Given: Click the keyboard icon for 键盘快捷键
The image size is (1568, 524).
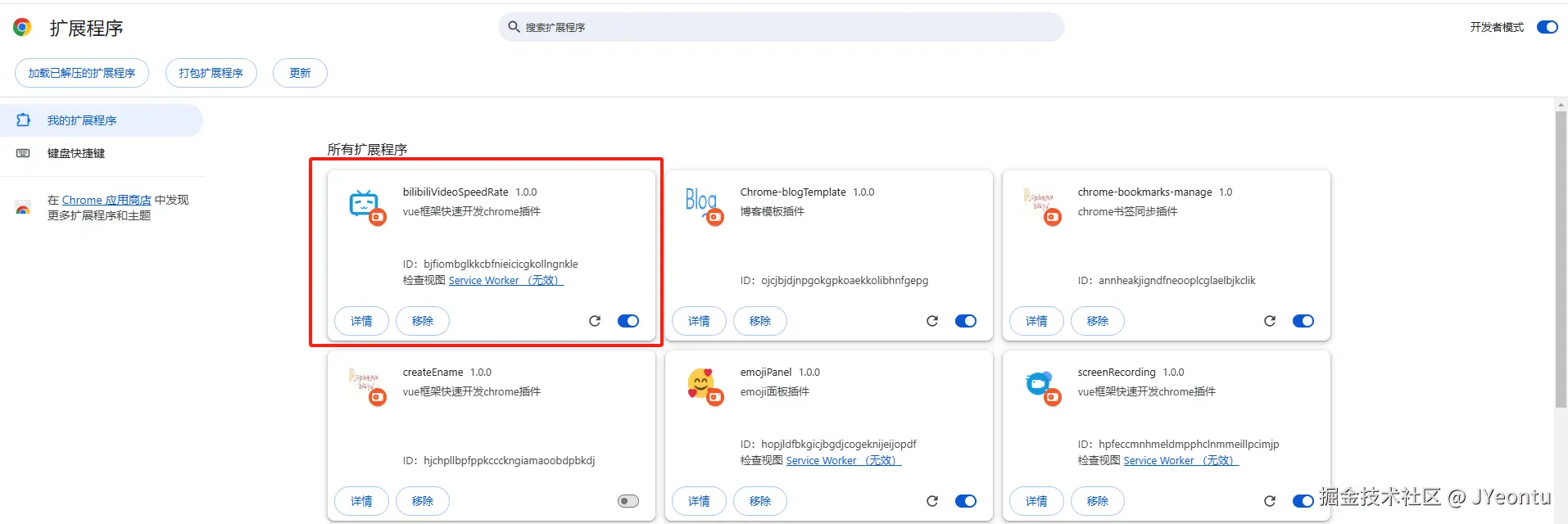Looking at the screenshot, I should (x=24, y=153).
